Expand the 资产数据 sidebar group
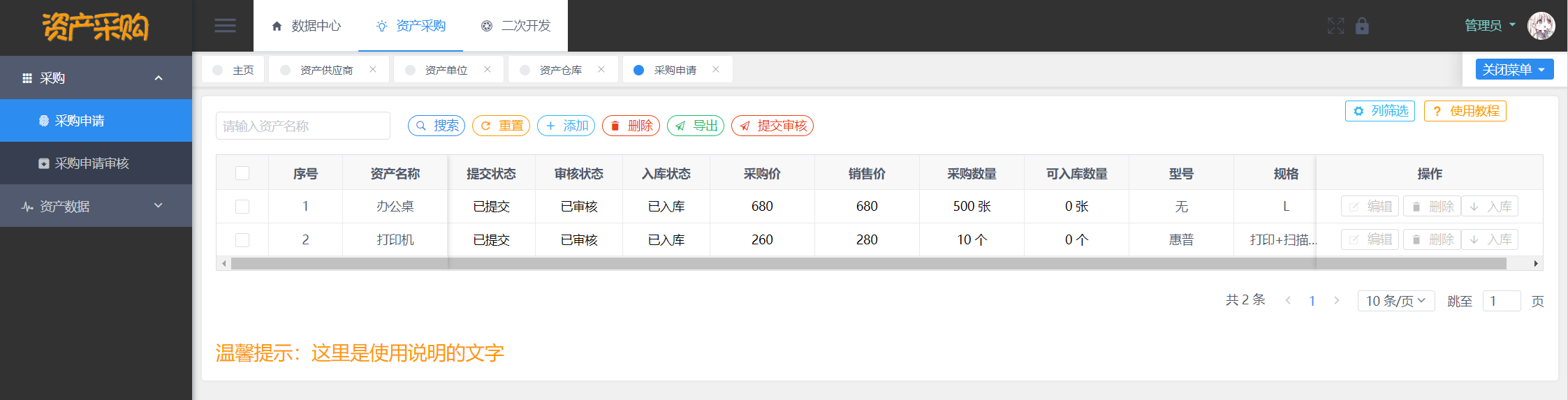 pos(96,206)
